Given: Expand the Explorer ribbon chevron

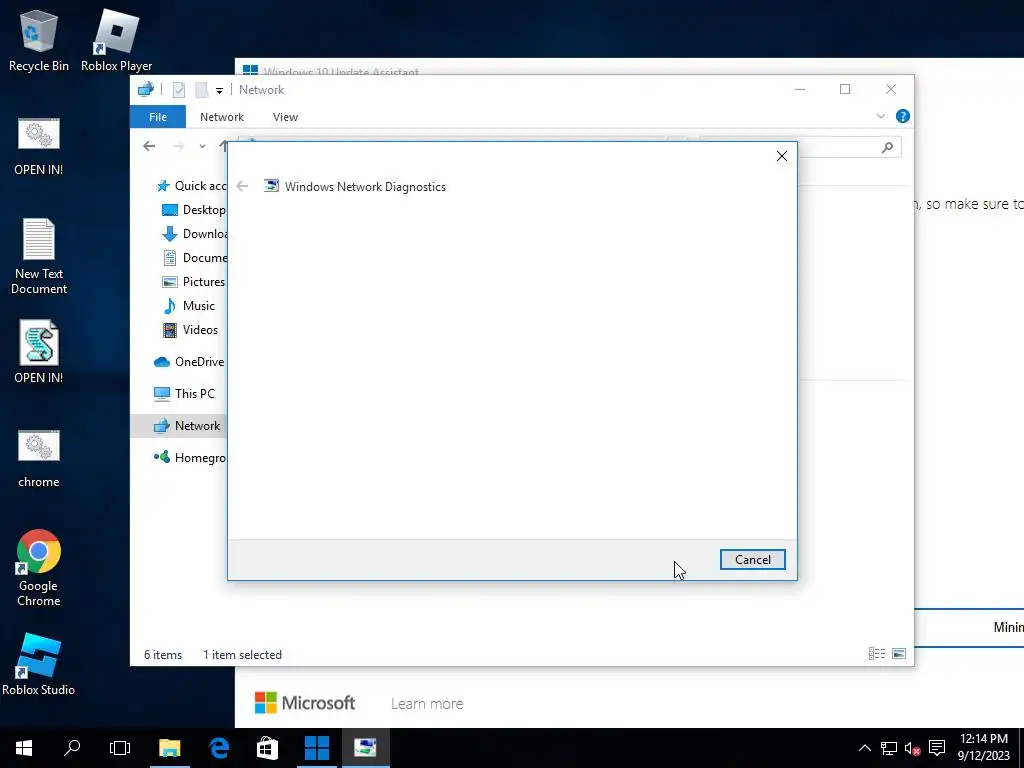Looking at the screenshot, I should coord(880,116).
